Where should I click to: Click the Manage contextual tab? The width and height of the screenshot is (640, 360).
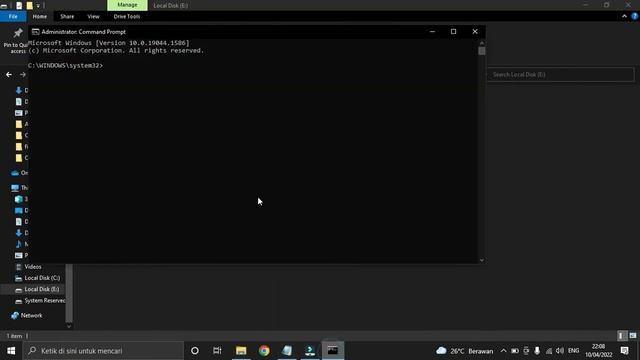tap(127, 5)
